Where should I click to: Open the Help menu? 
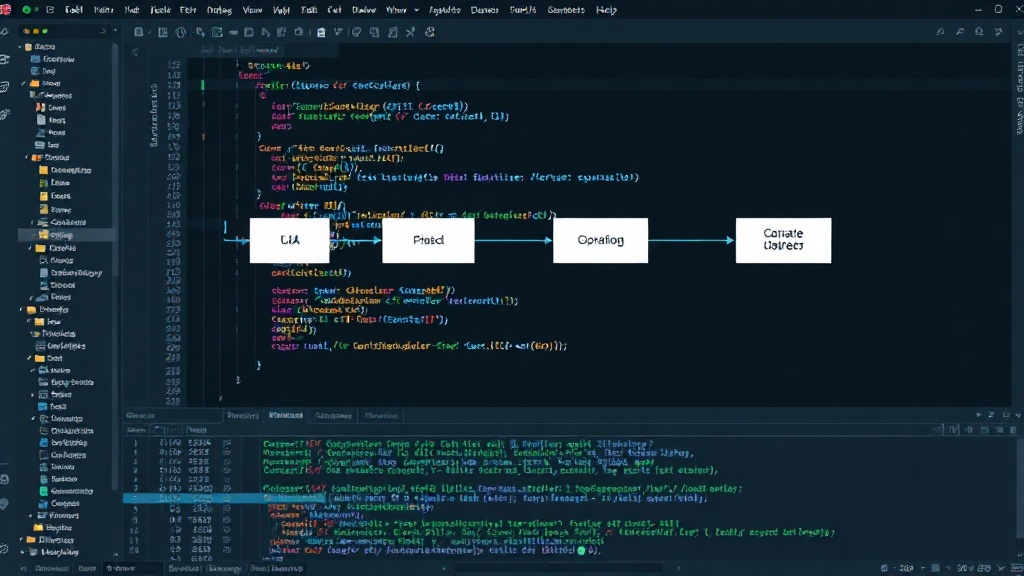pos(606,10)
